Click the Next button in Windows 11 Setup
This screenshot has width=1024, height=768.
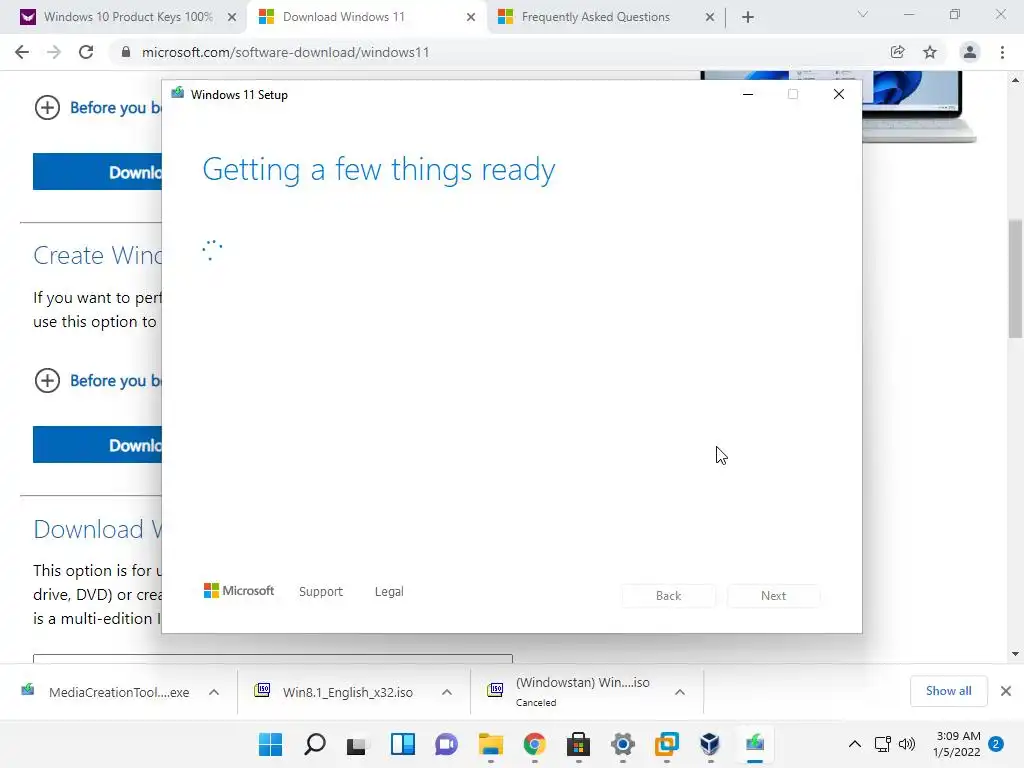773,596
